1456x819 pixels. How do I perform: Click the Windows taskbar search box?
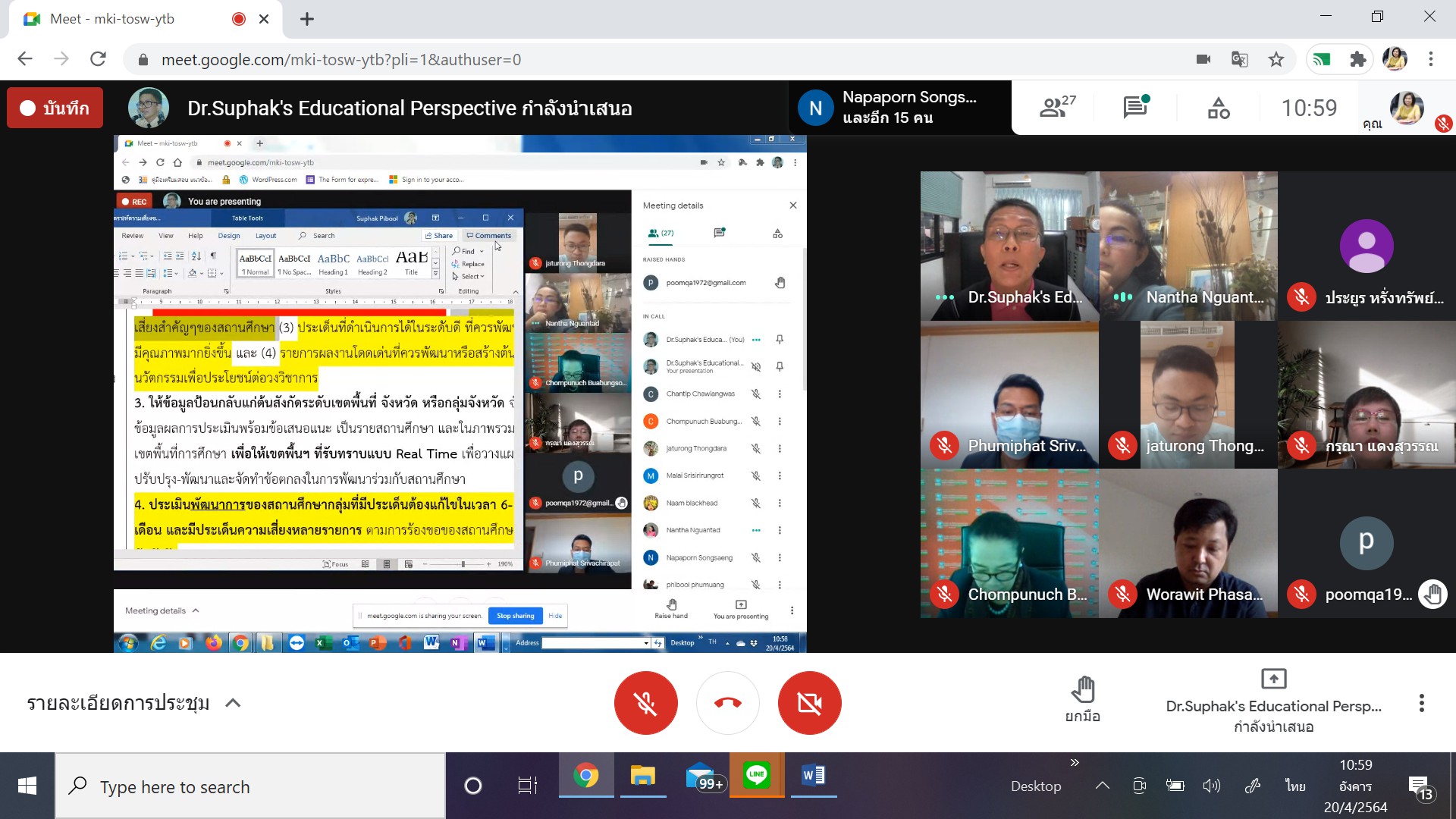(x=250, y=786)
